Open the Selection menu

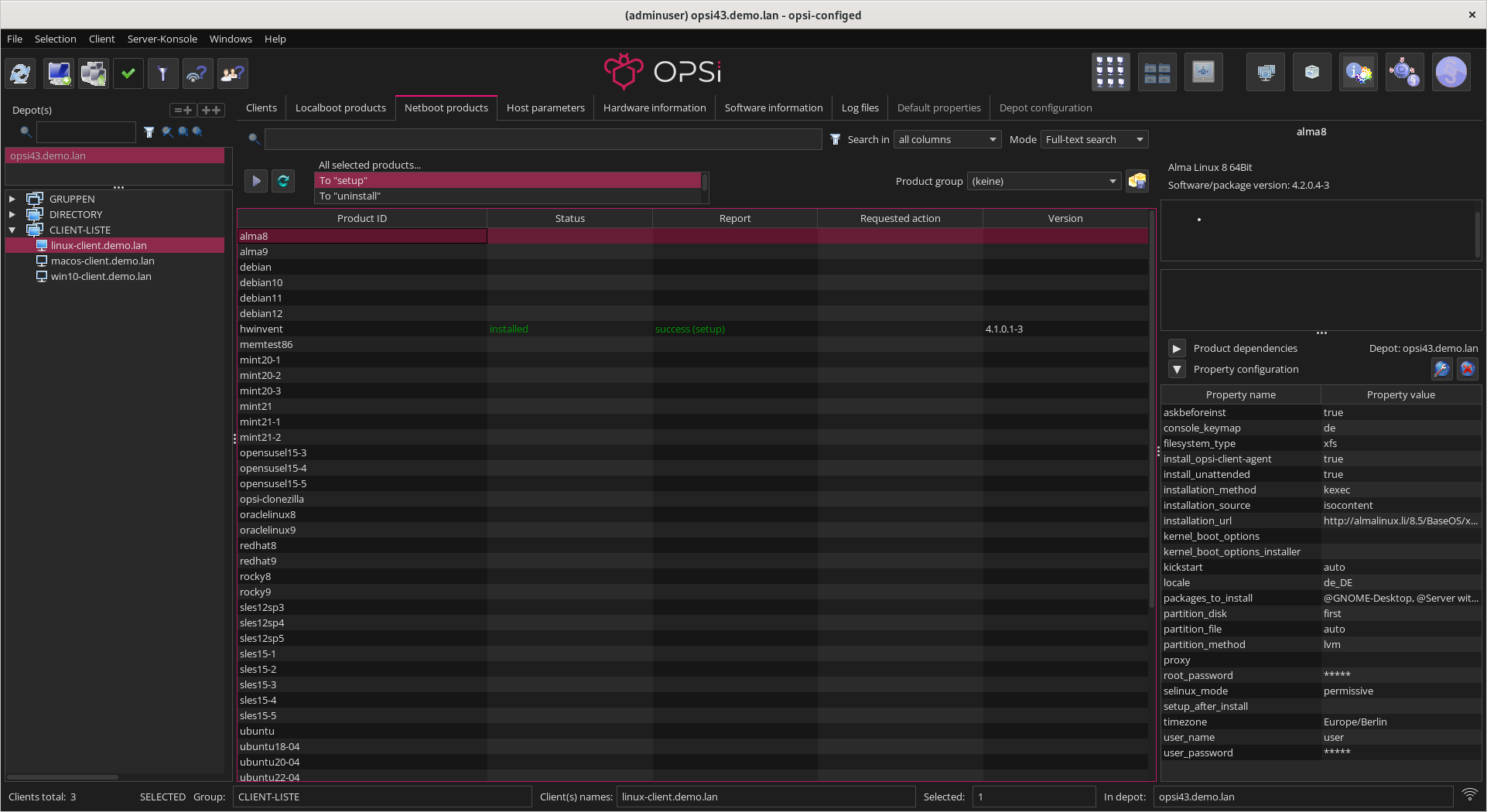tap(55, 39)
